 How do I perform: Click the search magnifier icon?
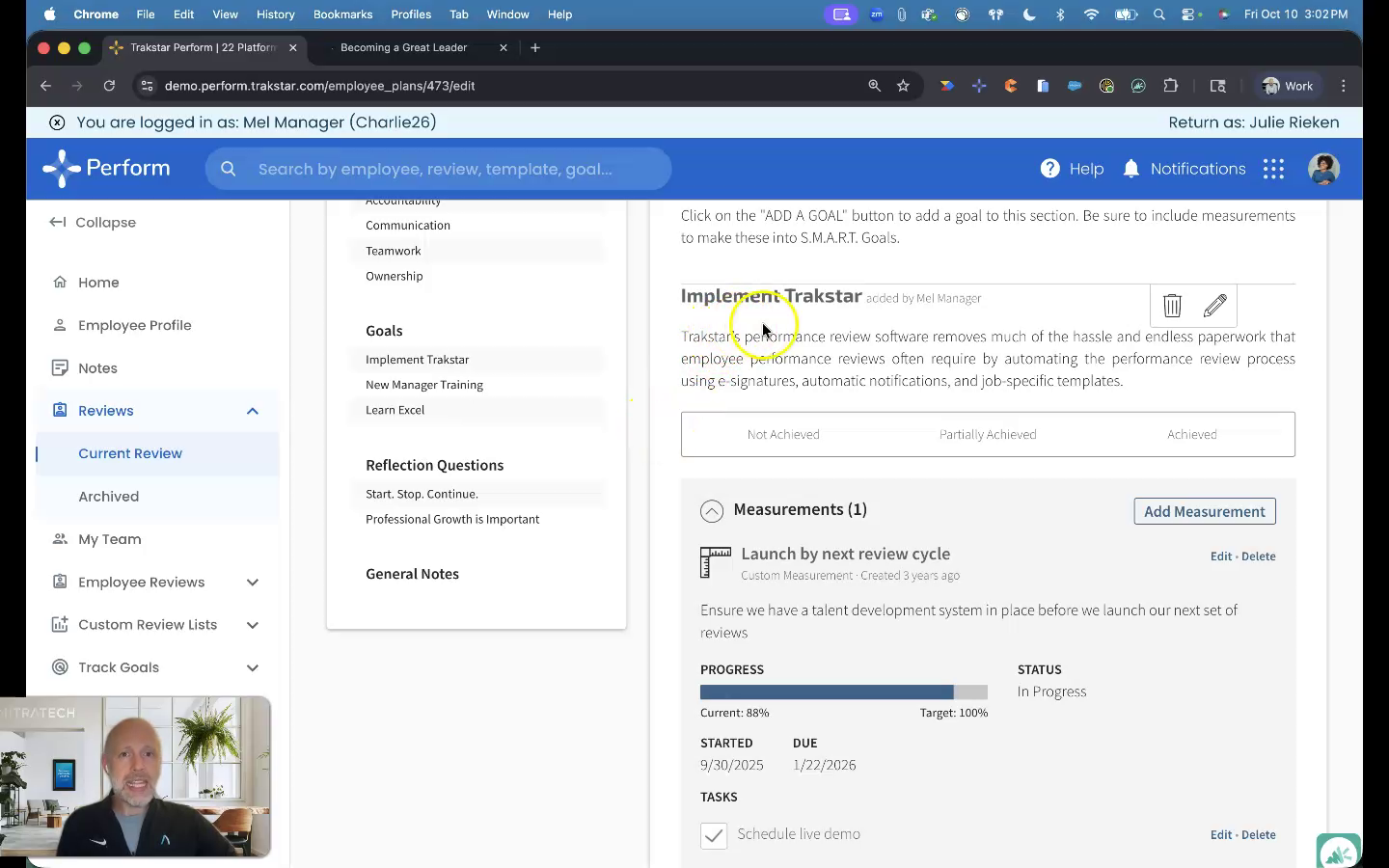click(229, 169)
